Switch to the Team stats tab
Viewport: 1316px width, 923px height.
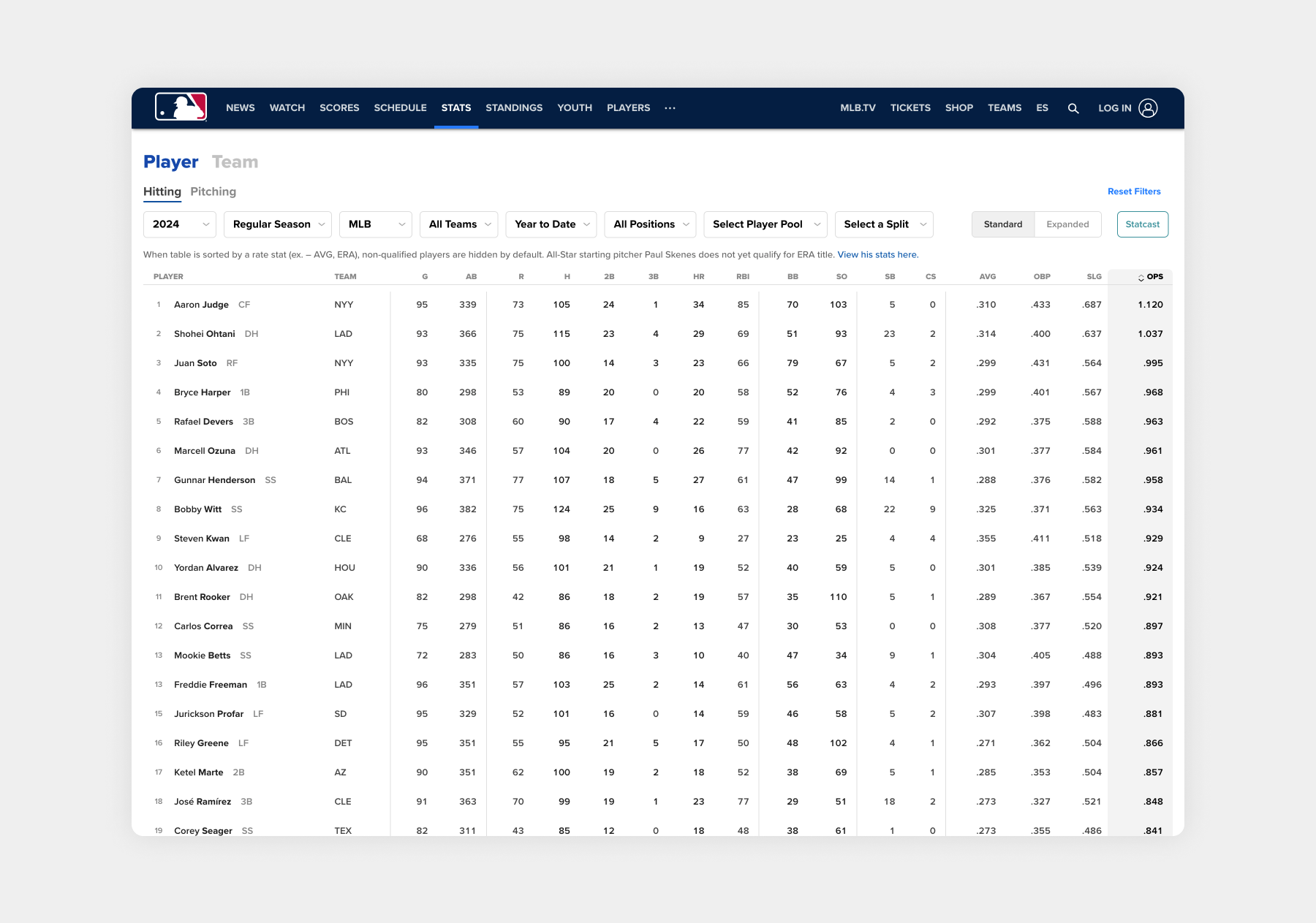tap(235, 162)
